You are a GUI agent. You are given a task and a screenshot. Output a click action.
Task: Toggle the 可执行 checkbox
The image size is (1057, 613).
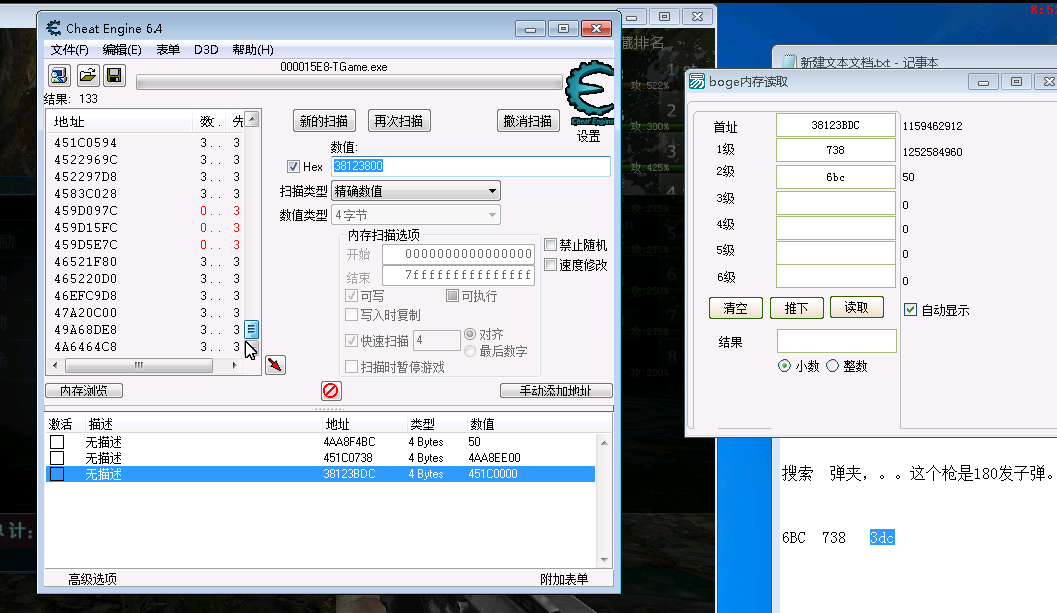tap(452, 295)
